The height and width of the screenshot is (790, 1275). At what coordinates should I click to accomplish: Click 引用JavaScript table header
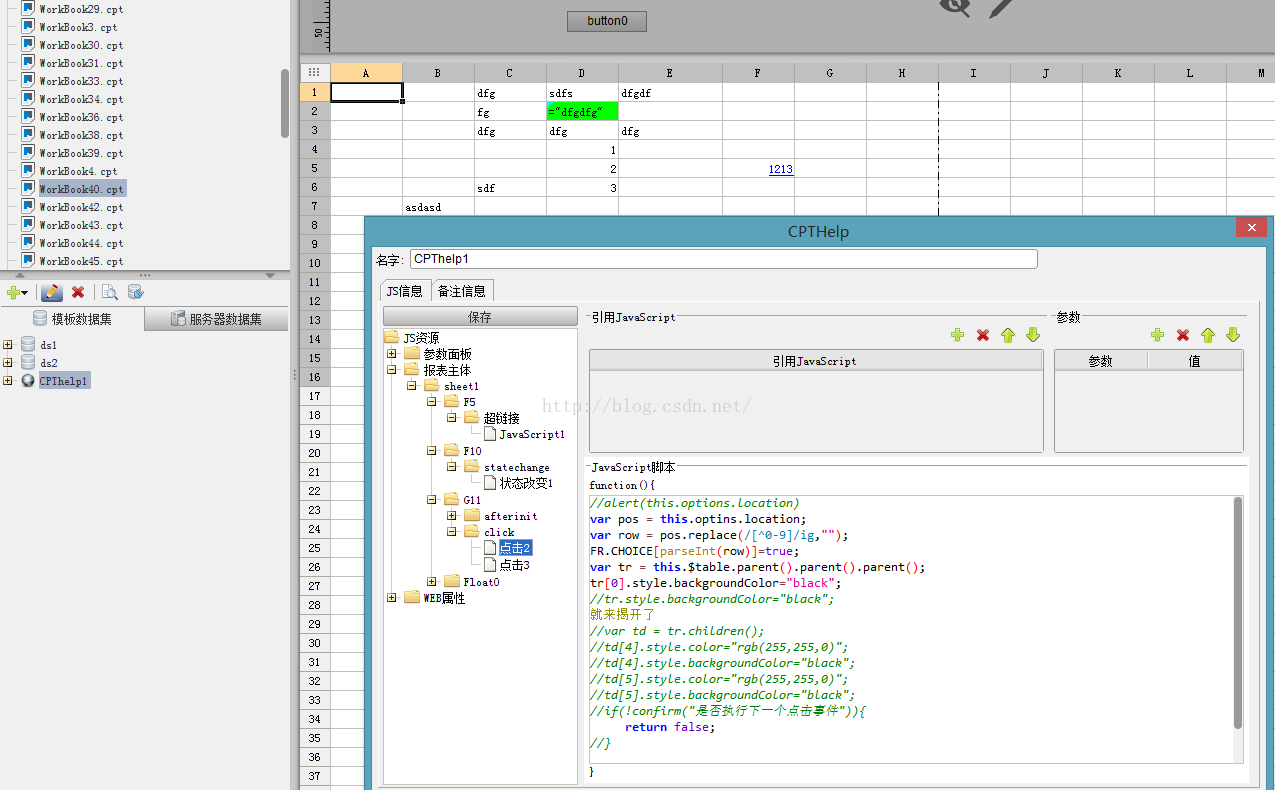coord(815,361)
